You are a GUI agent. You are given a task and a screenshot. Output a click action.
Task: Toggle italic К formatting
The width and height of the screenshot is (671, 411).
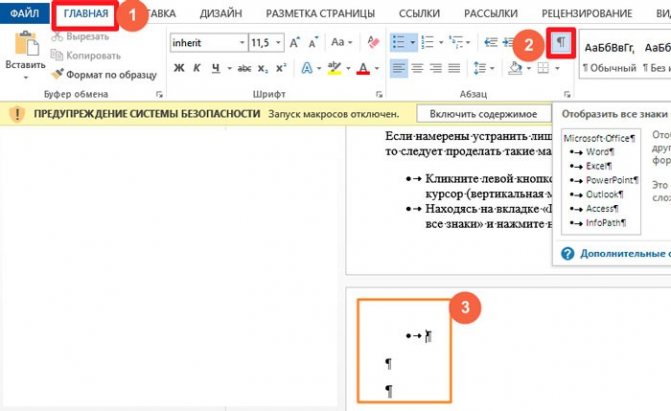[197, 68]
